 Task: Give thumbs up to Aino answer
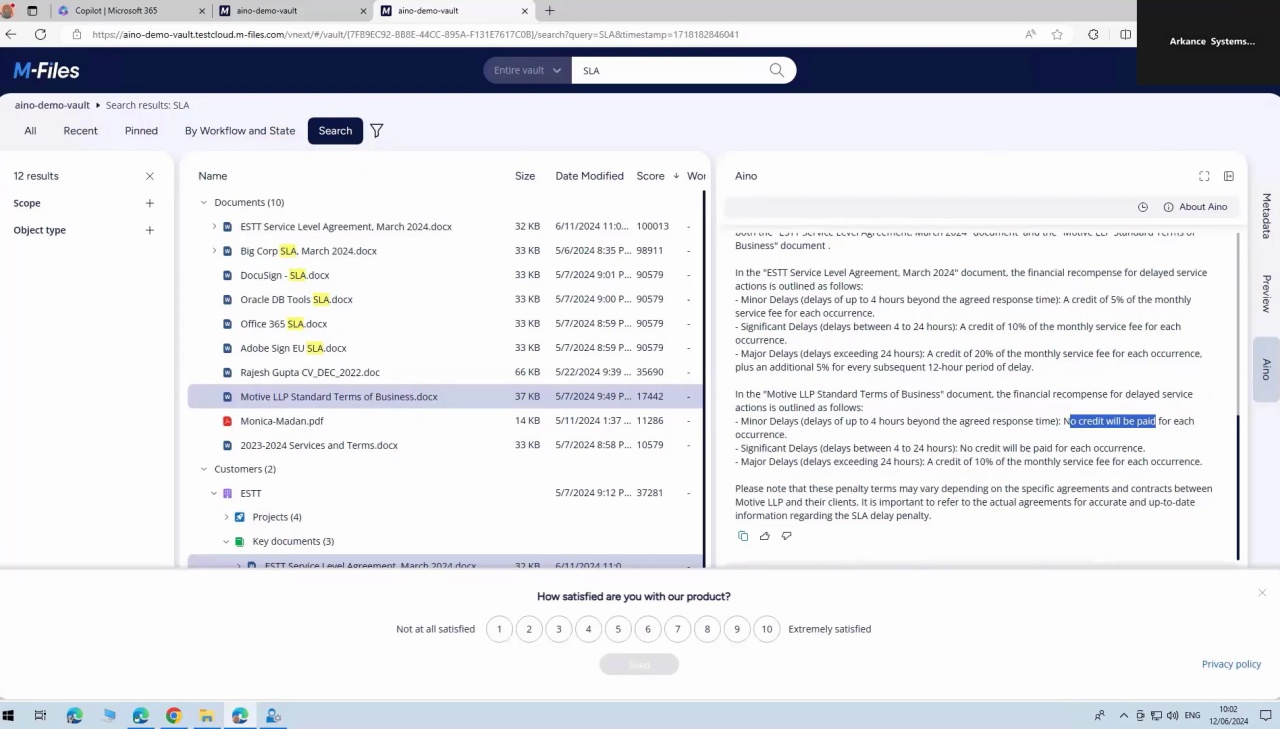[x=765, y=536]
